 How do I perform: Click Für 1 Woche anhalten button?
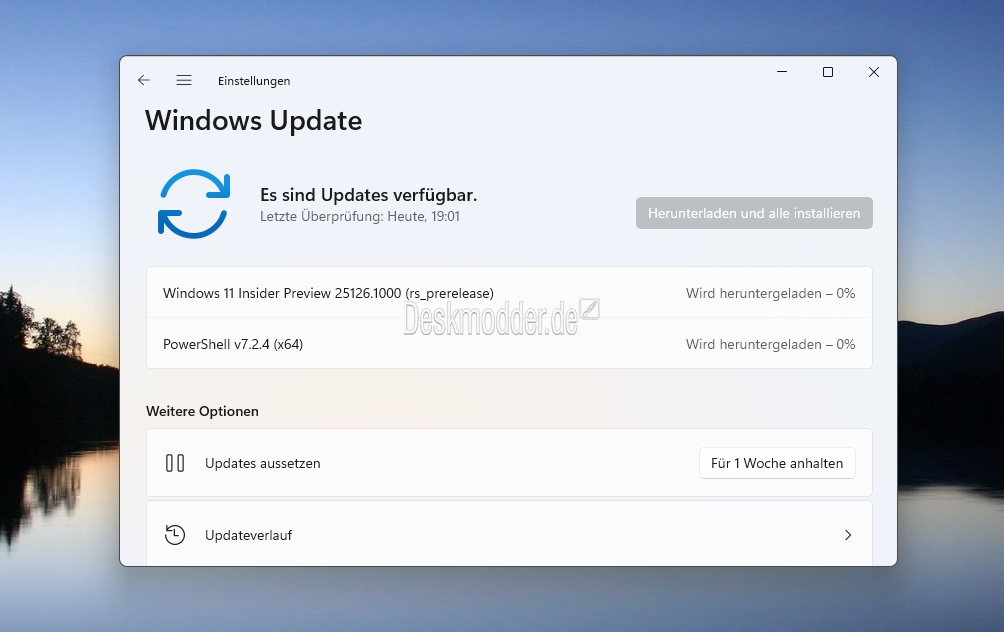(777, 463)
